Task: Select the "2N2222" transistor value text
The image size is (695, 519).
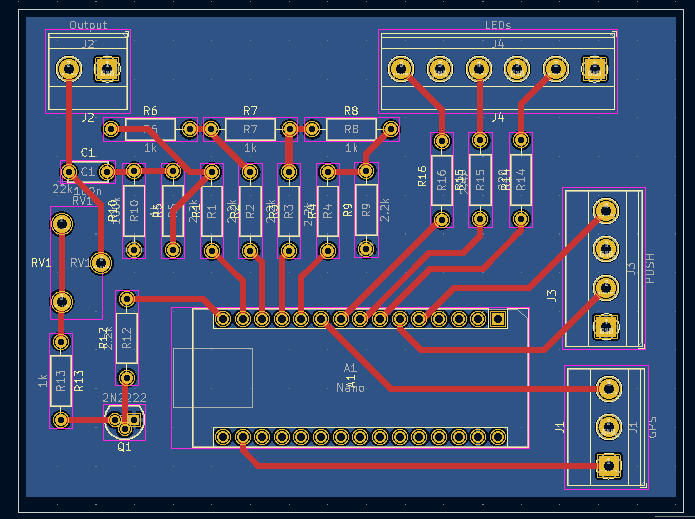Action: click(125, 398)
